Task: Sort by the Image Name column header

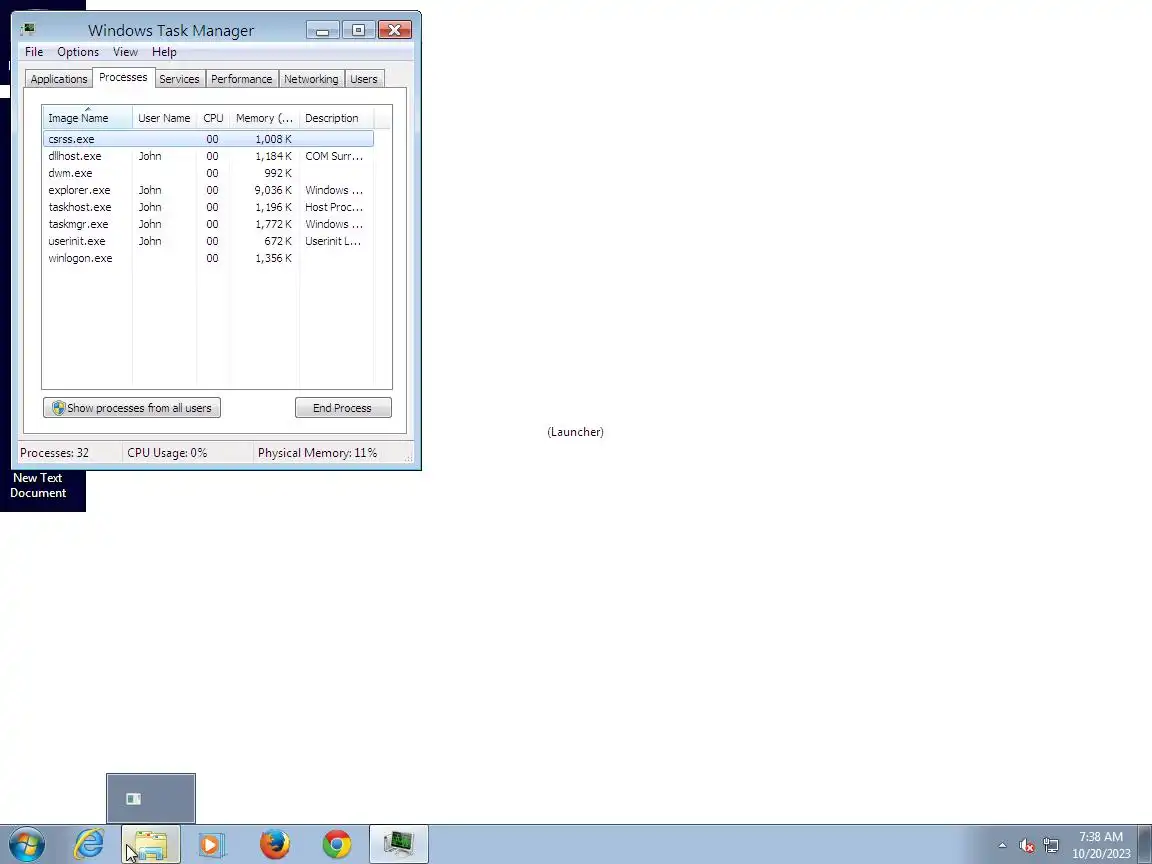Action: click(x=87, y=118)
